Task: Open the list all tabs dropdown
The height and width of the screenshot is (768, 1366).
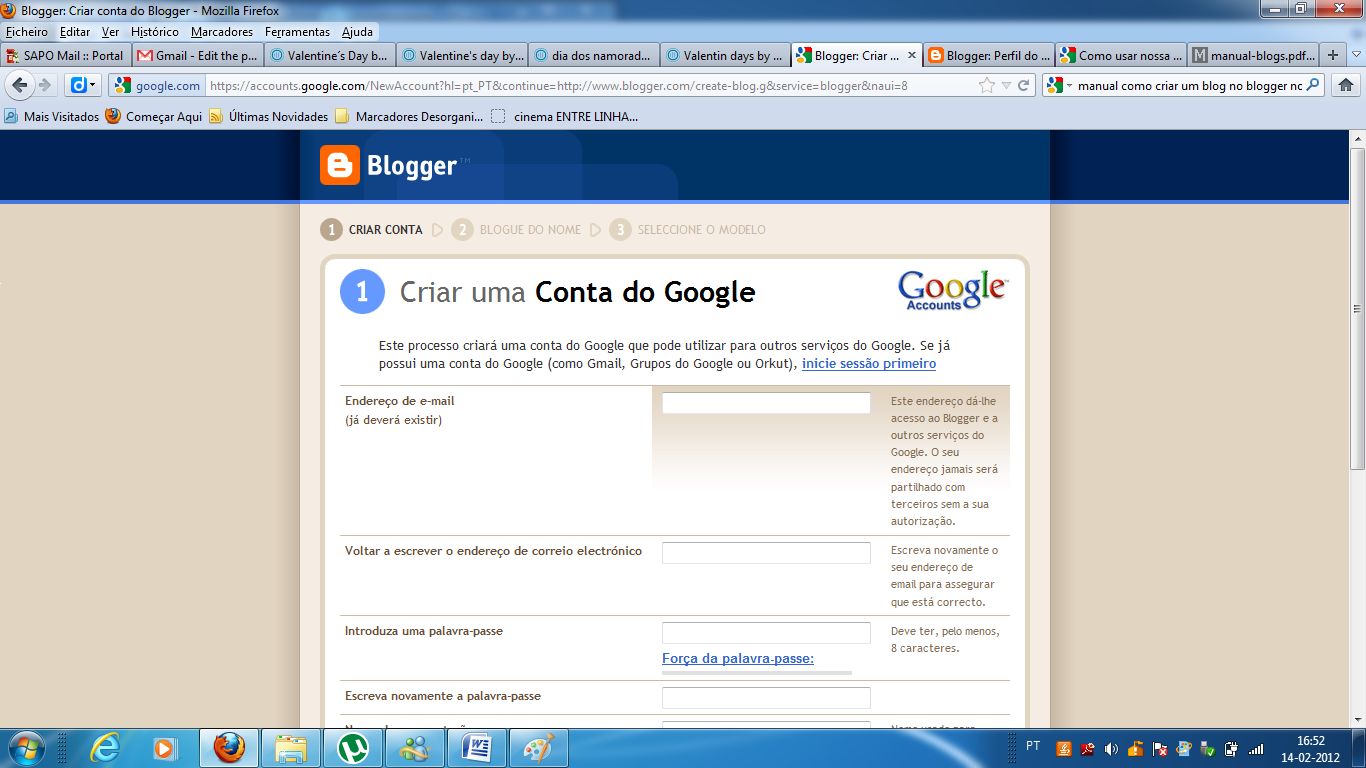Action: click(x=1355, y=55)
